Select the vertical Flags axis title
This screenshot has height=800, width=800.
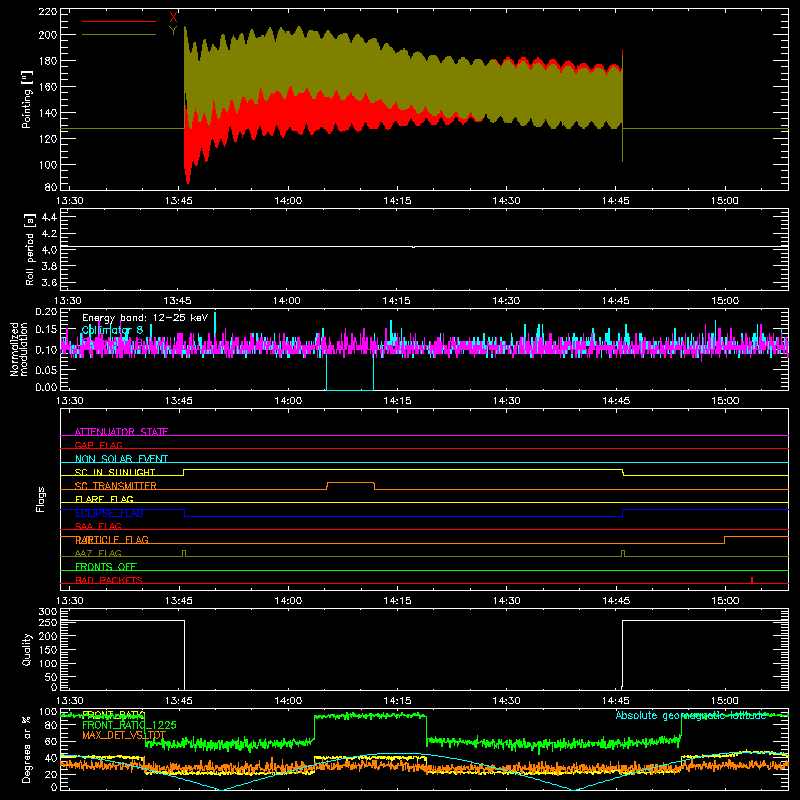tap(40, 499)
